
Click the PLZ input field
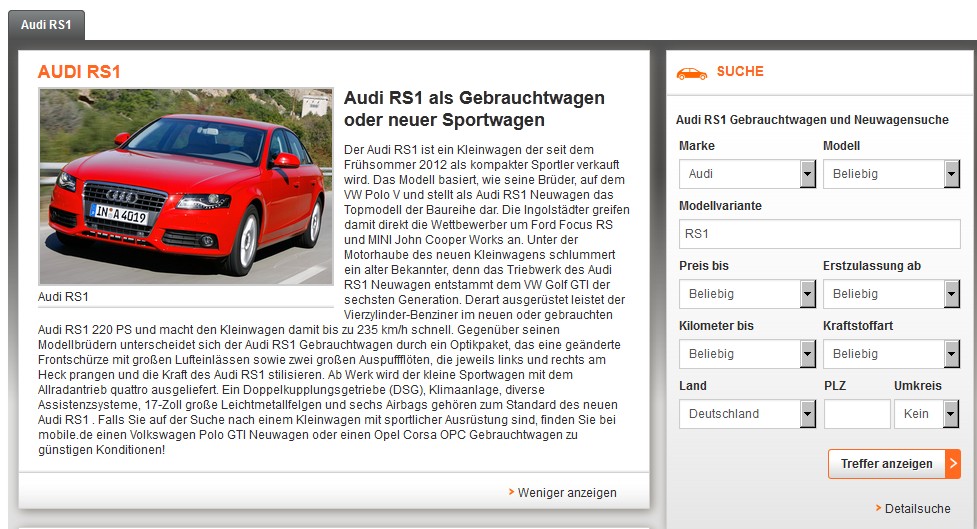click(856, 414)
